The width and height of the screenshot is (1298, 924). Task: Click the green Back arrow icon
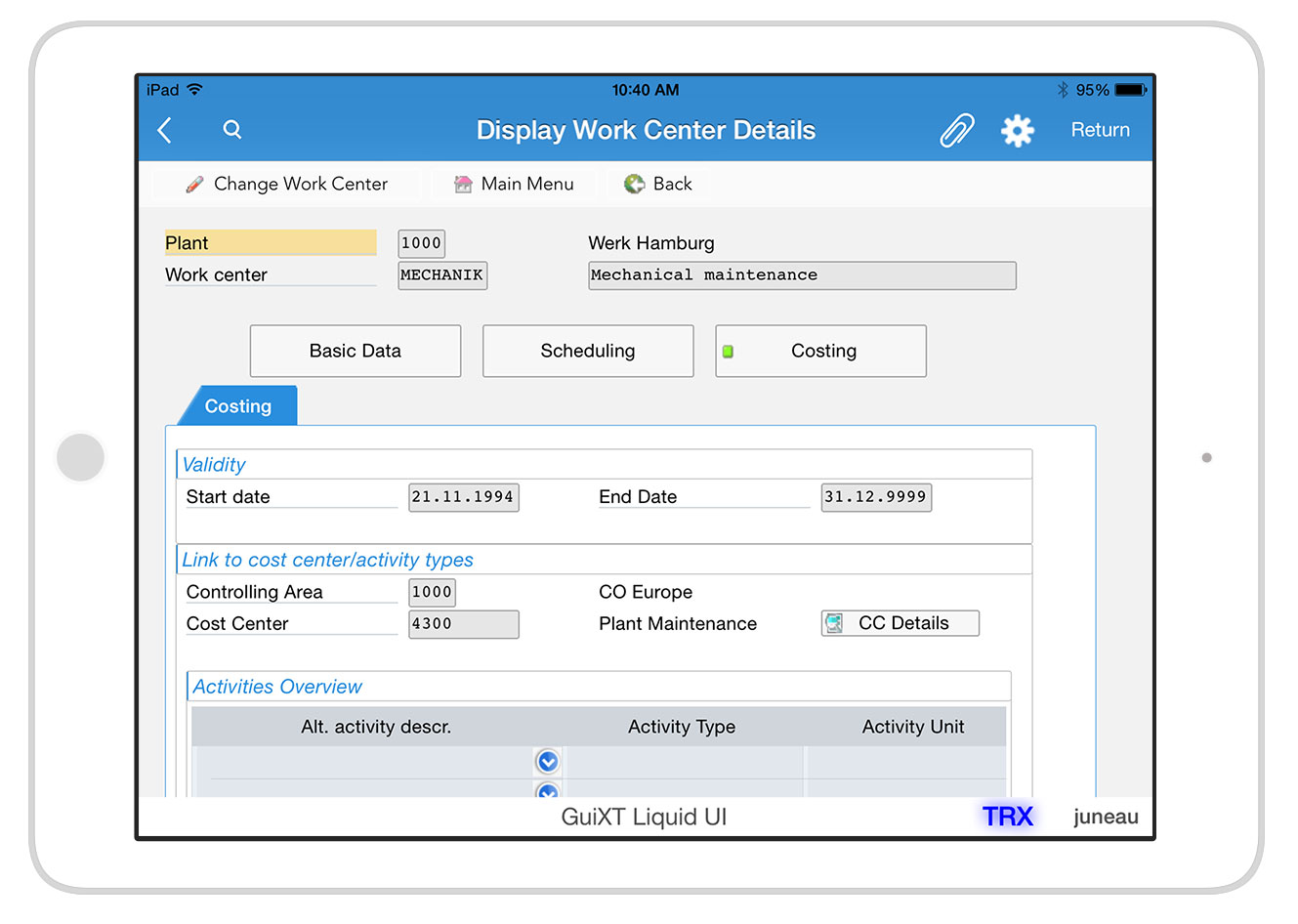[x=635, y=184]
